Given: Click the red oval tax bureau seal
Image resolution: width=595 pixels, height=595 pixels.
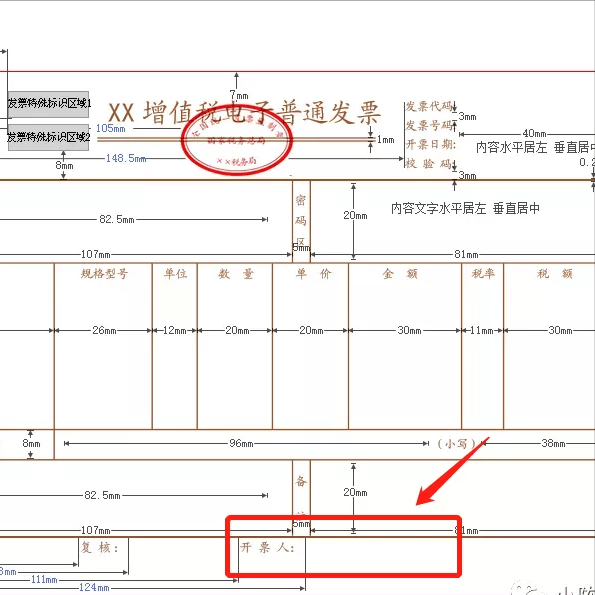Looking at the screenshot, I should [237, 140].
